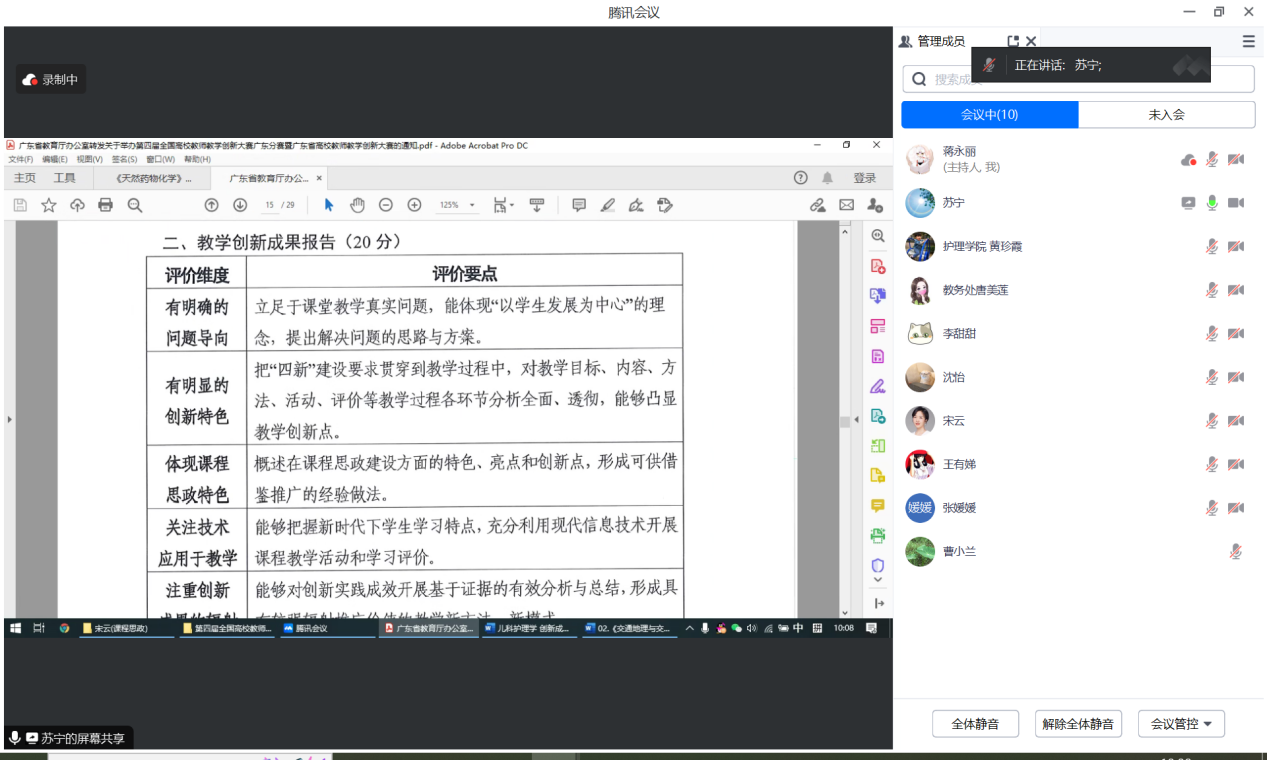
Task: Expand the left navigation pane arrow
Action: [10, 420]
